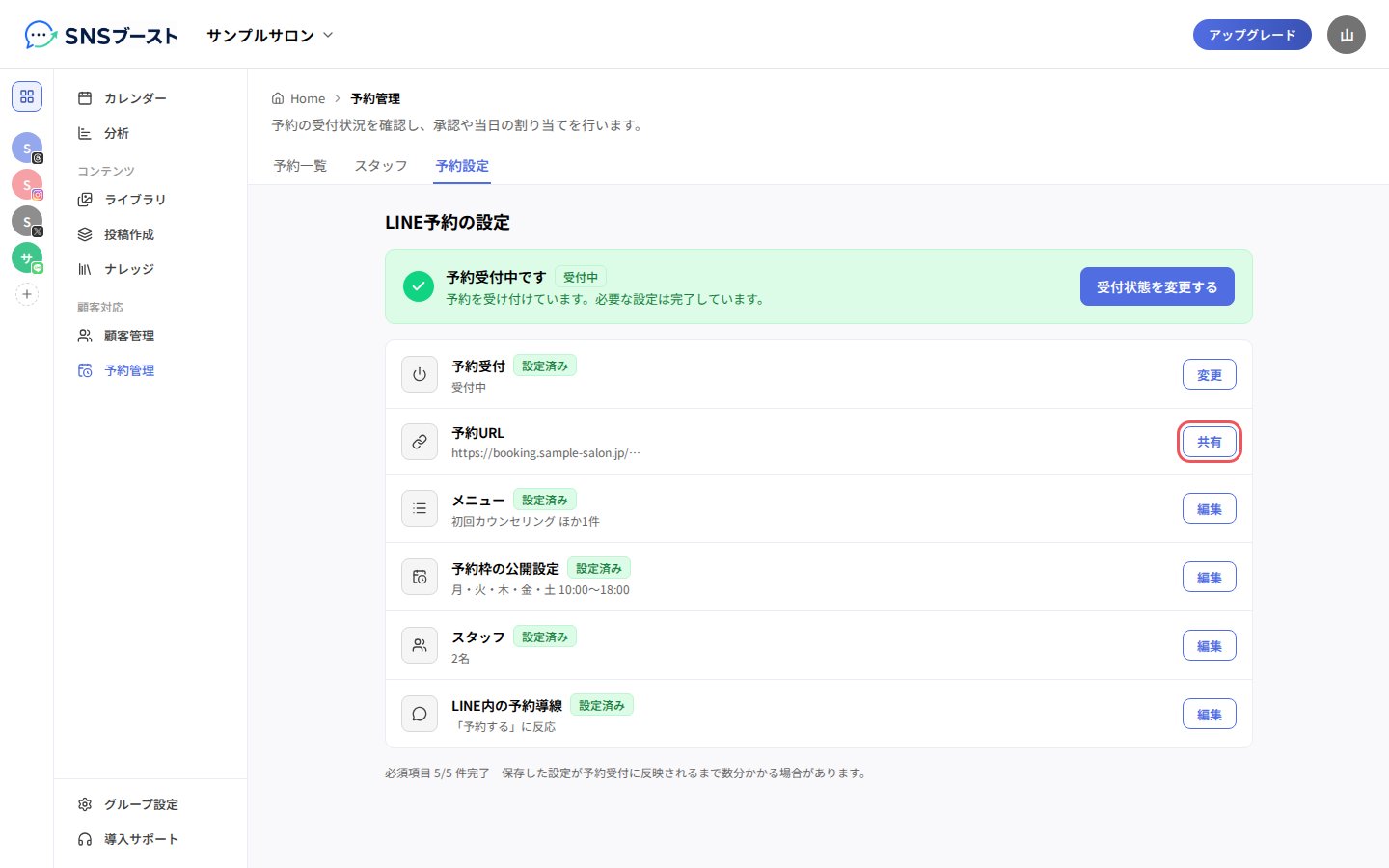The width and height of the screenshot is (1389, 868).
Task: Click the SNSブースト logo
Action: tap(101, 35)
